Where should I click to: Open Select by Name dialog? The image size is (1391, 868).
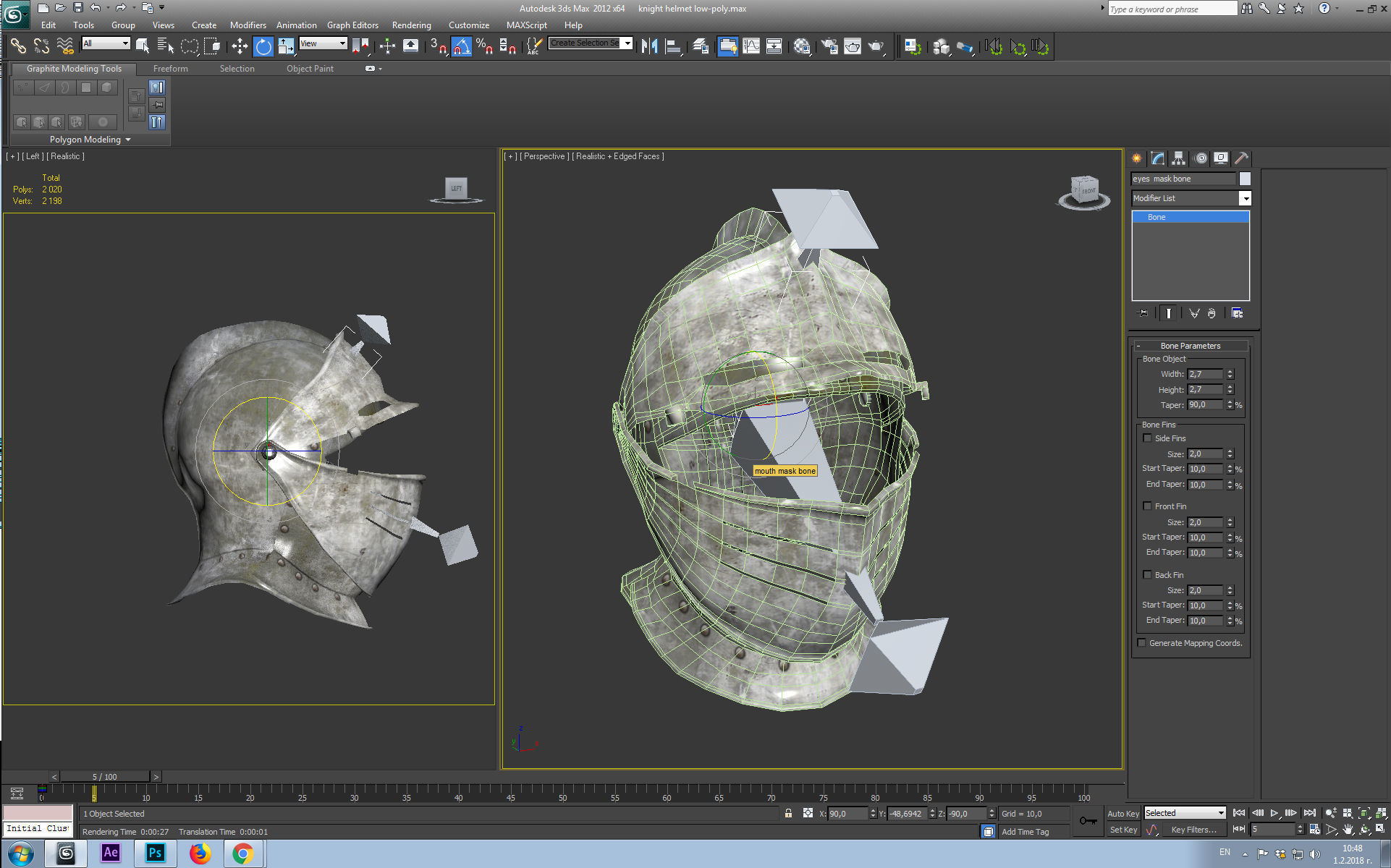point(166,47)
